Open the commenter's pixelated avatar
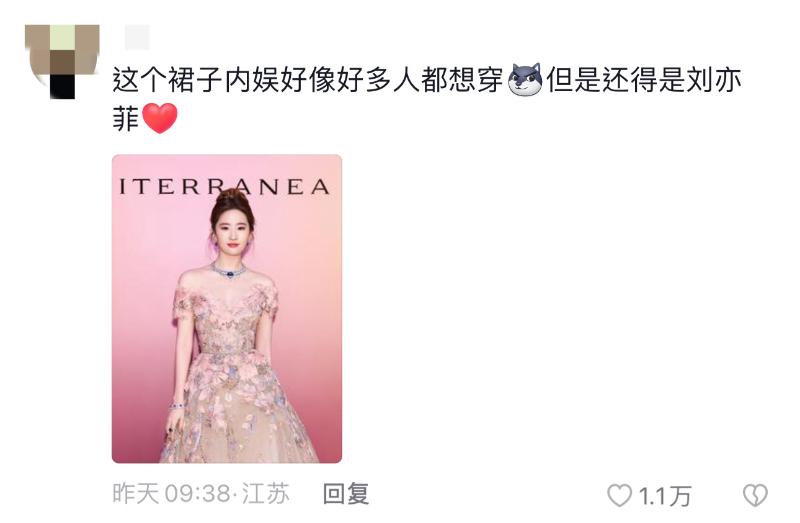 (62, 61)
